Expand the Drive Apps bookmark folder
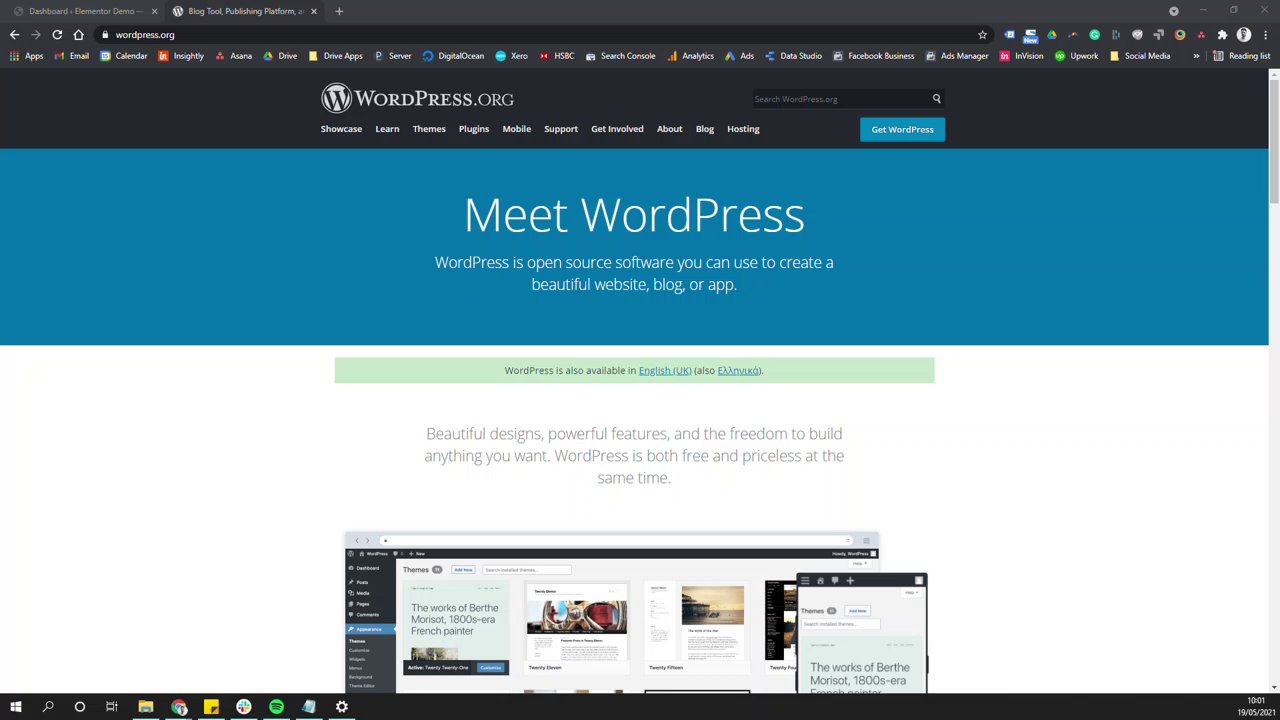 tap(335, 56)
